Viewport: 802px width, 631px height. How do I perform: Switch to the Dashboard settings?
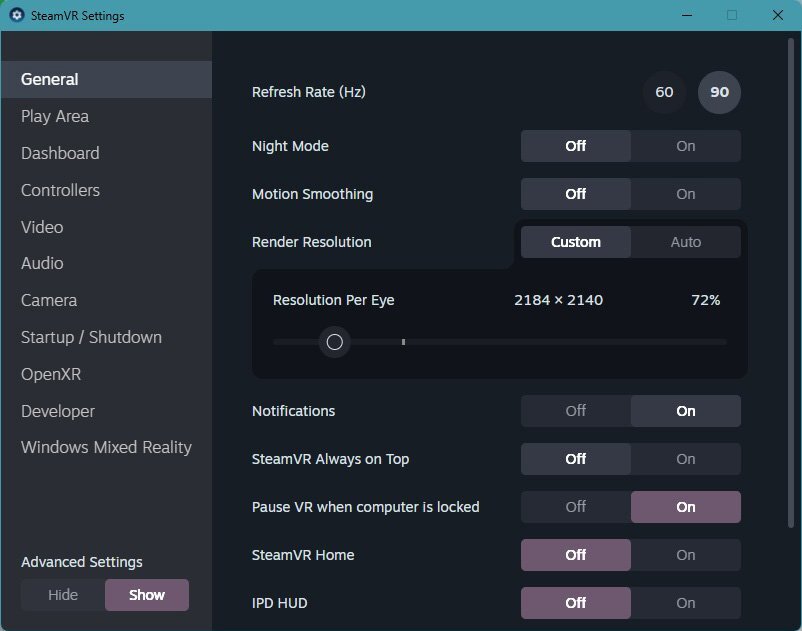pyautogui.click(x=106, y=153)
